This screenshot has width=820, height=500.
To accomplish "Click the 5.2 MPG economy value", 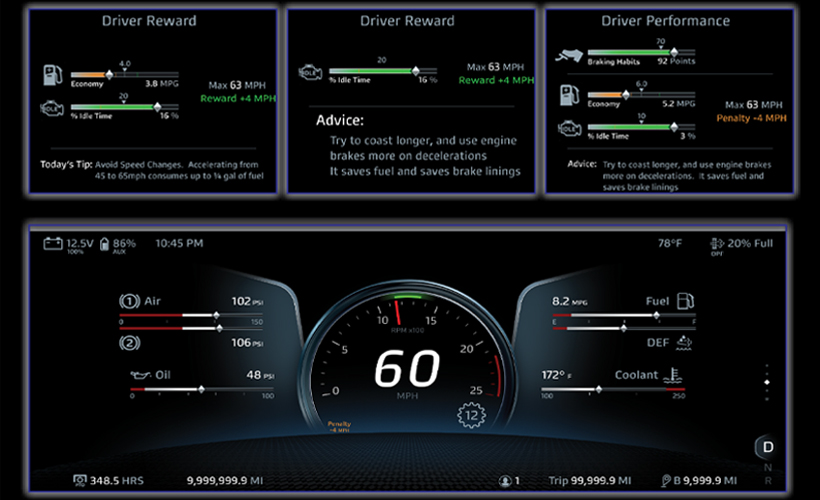I will (x=679, y=104).
